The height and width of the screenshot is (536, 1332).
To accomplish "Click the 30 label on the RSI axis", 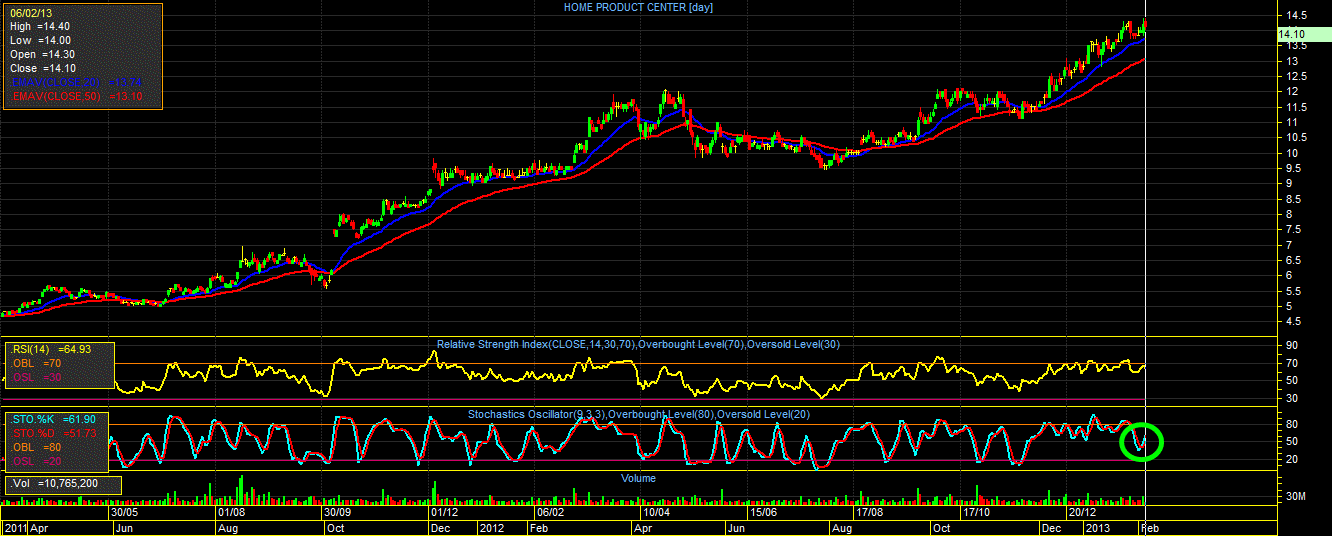I will click(x=1292, y=399).
